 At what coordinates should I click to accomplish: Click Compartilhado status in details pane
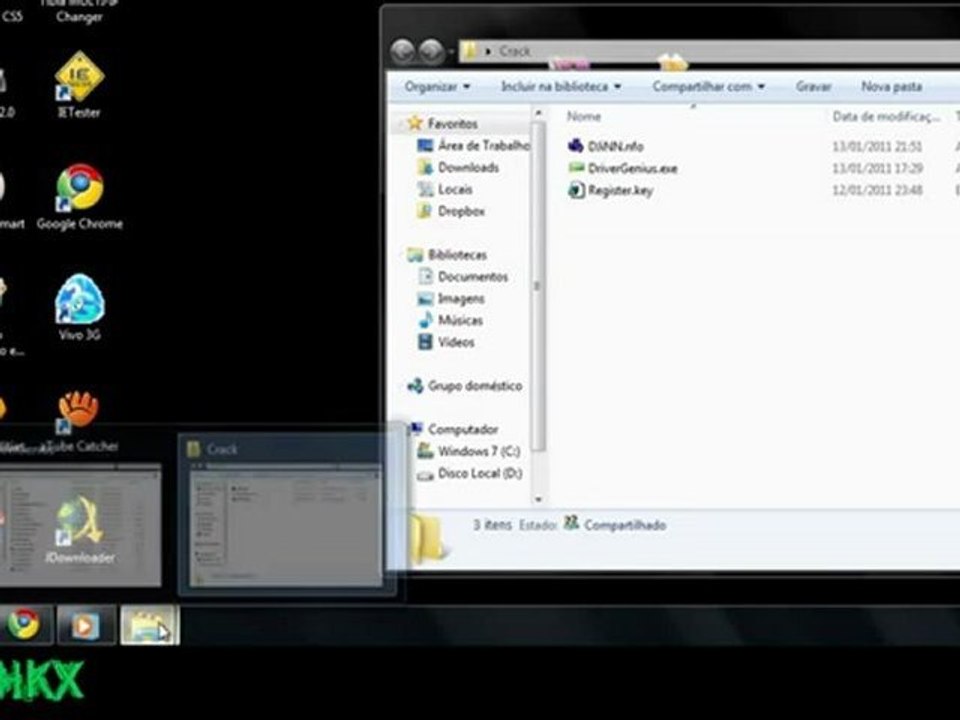624,525
